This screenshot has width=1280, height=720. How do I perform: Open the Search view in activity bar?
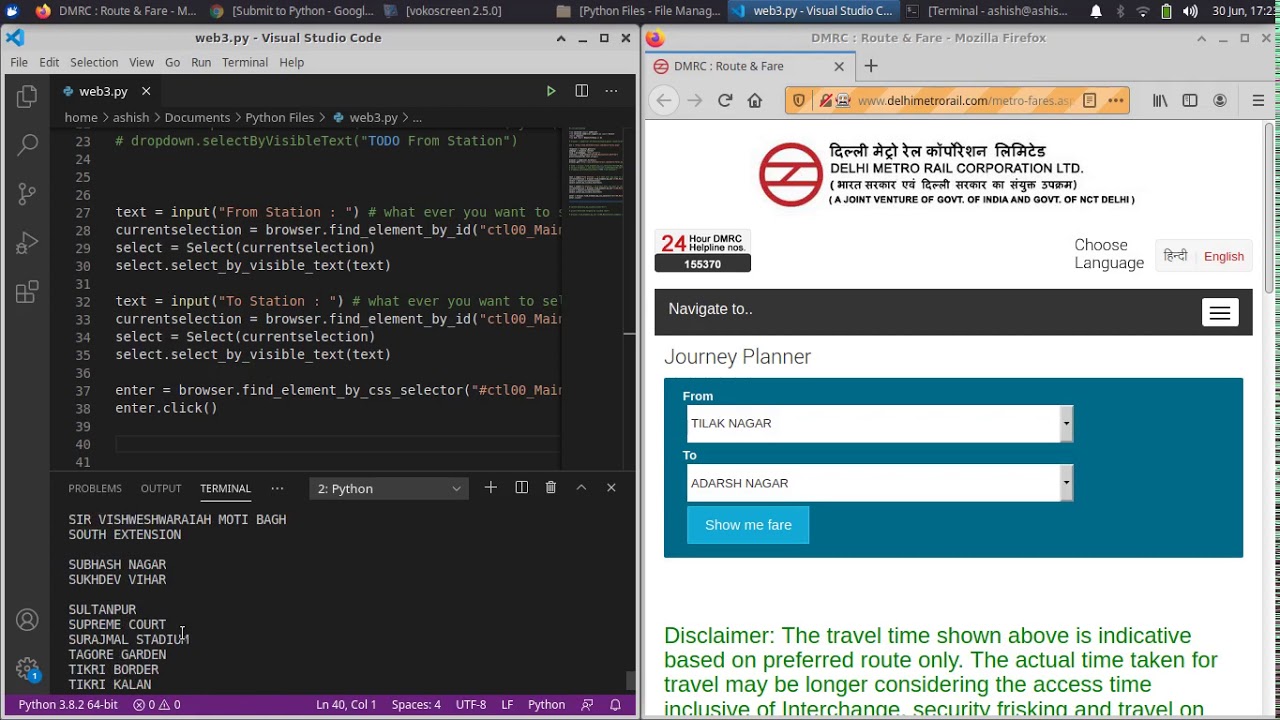(x=27, y=145)
